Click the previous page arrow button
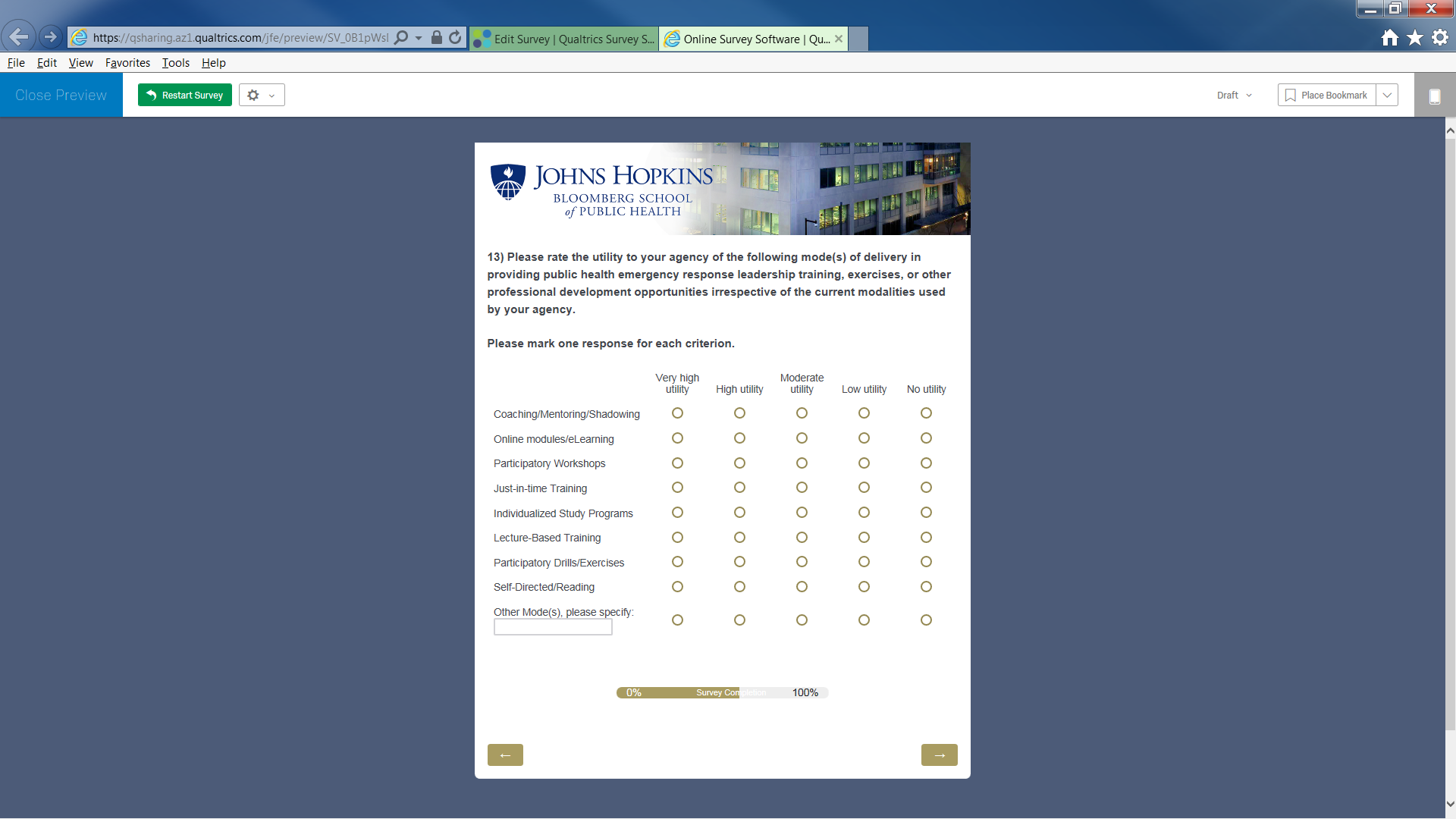 505,755
